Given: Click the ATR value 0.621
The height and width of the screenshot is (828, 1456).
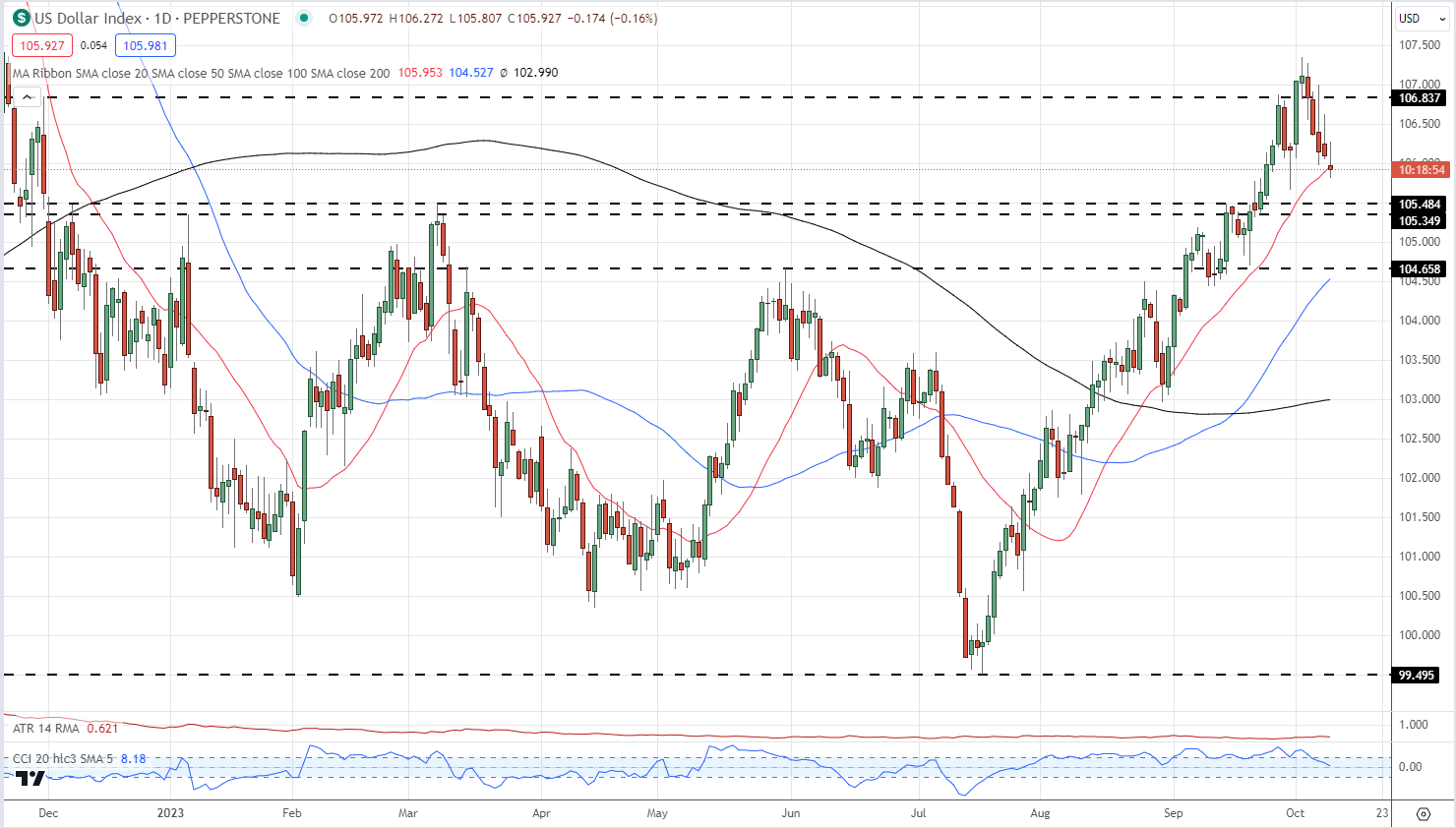Looking at the screenshot, I should point(102,729).
